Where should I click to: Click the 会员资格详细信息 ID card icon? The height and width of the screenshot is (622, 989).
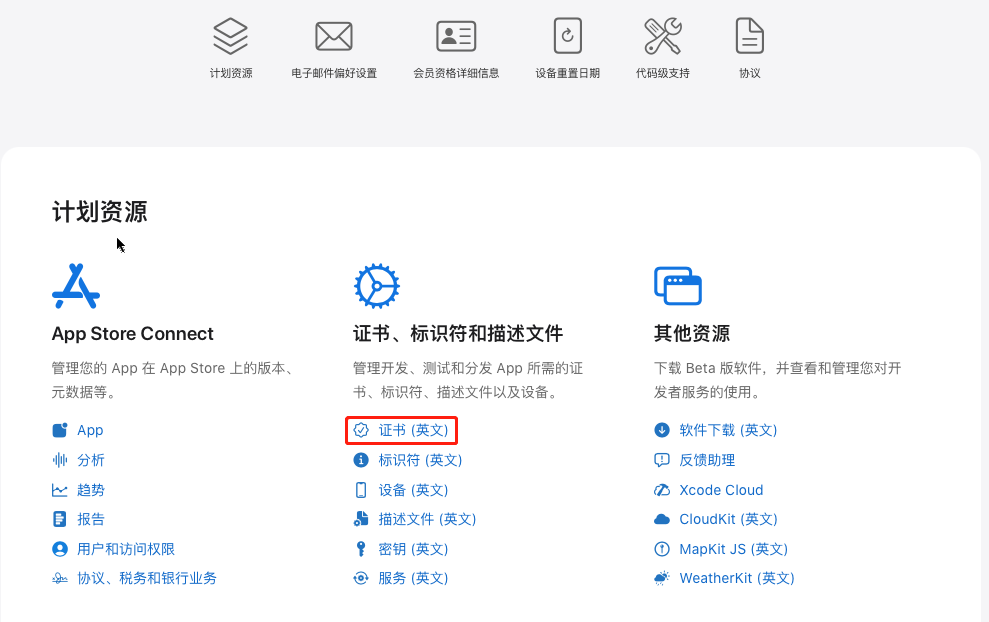pos(456,37)
